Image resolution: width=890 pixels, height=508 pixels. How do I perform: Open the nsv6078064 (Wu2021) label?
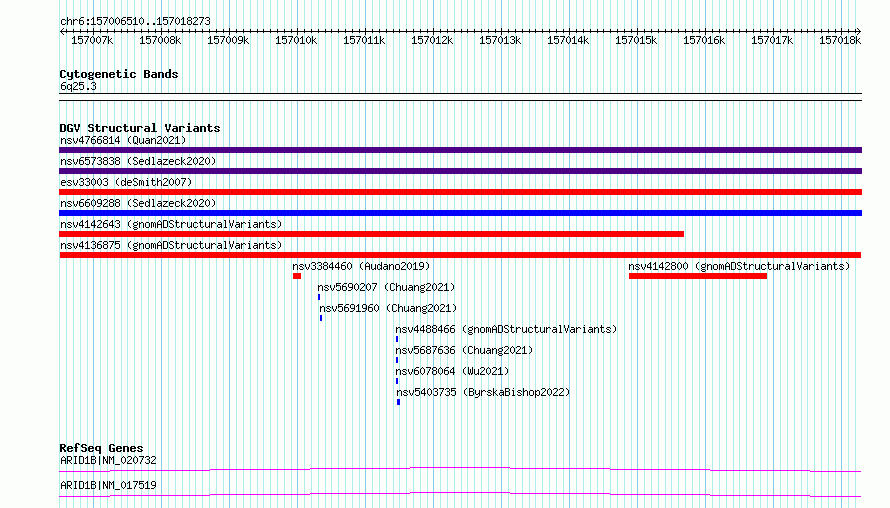pyautogui.click(x=452, y=371)
